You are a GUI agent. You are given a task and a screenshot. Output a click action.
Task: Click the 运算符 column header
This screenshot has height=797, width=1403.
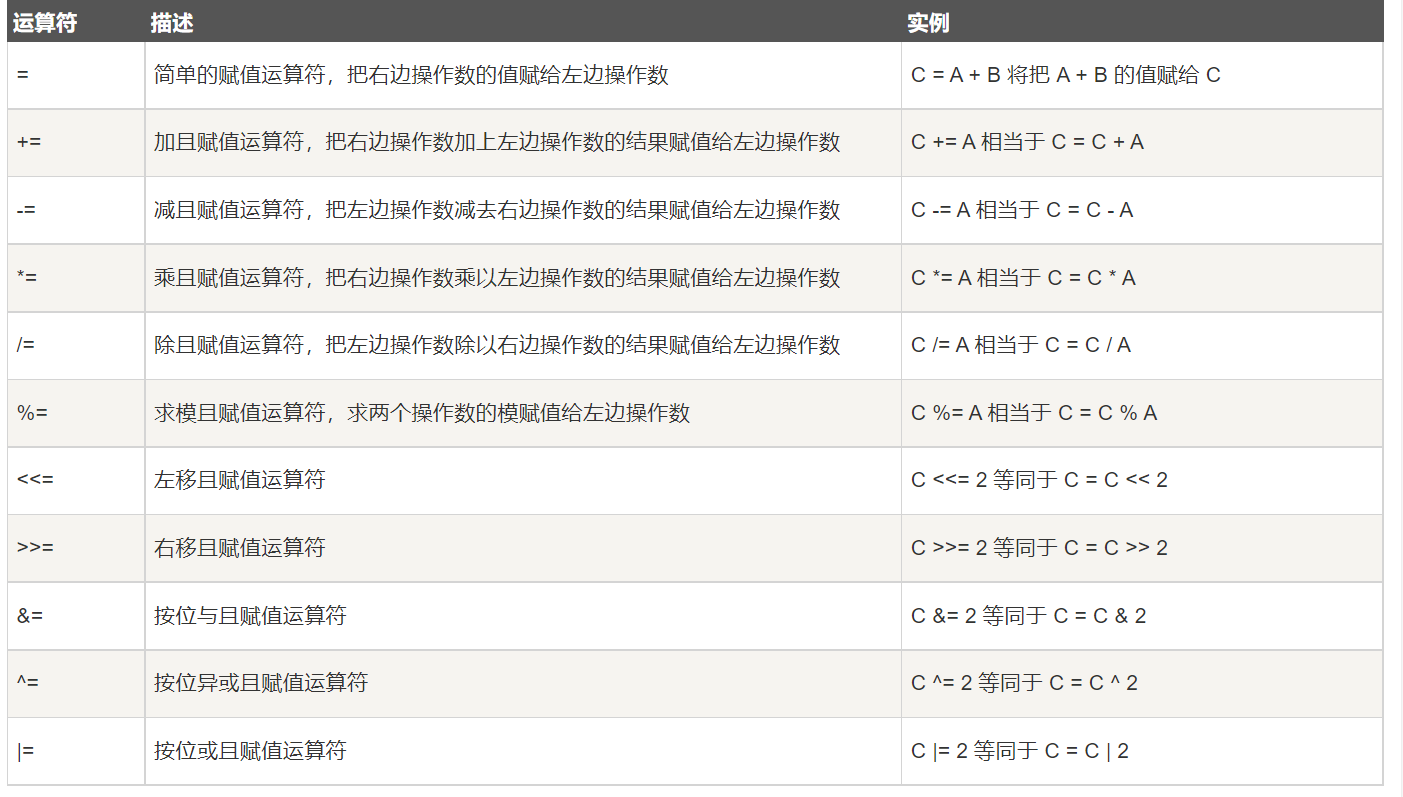click(45, 22)
